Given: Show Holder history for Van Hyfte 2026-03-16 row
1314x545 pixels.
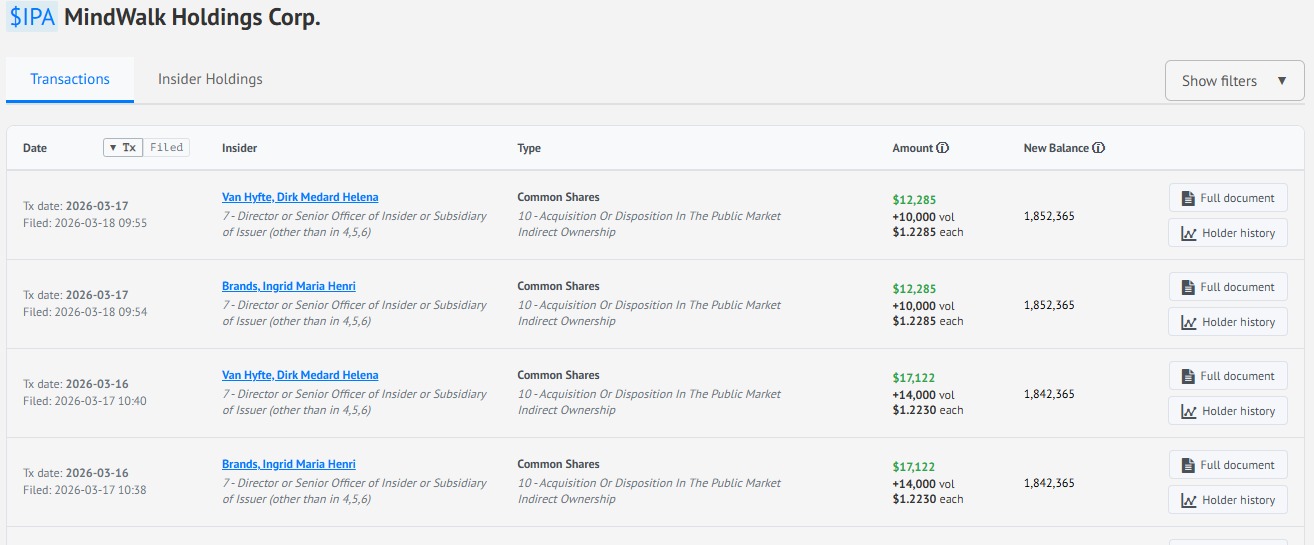Looking at the screenshot, I should [1227, 411].
